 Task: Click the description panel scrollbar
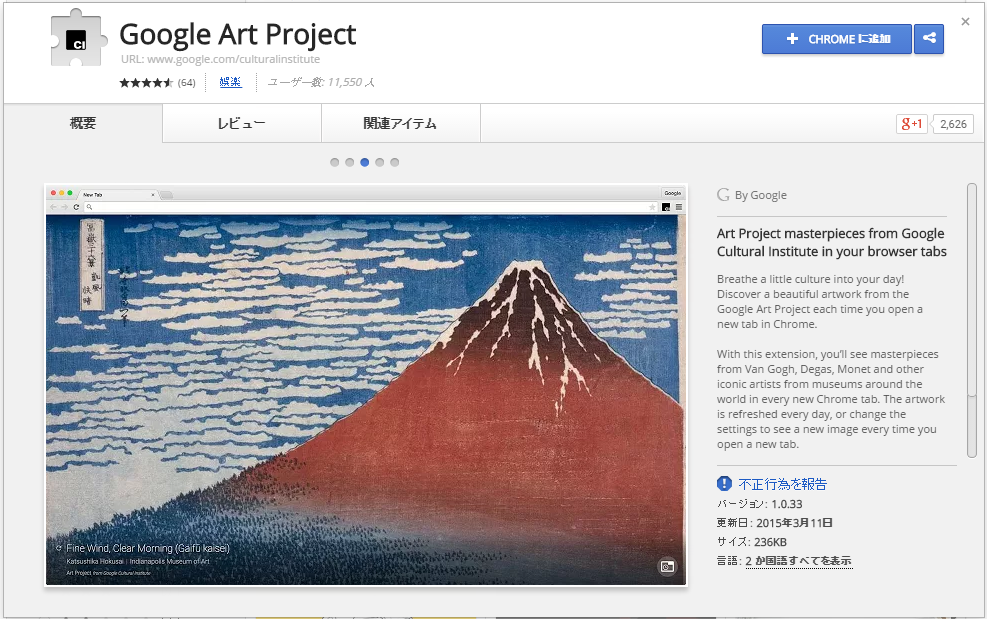pyautogui.click(x=971, y=320)
